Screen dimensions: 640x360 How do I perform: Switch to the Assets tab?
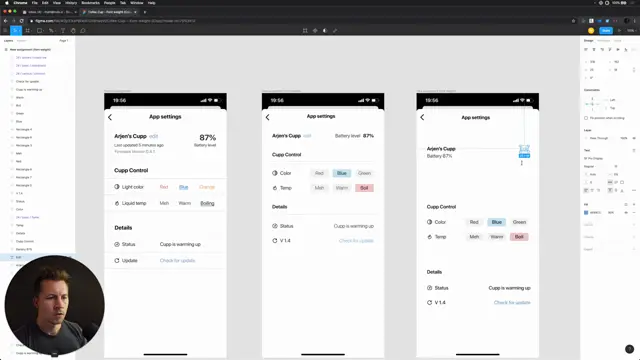[22, 41]
